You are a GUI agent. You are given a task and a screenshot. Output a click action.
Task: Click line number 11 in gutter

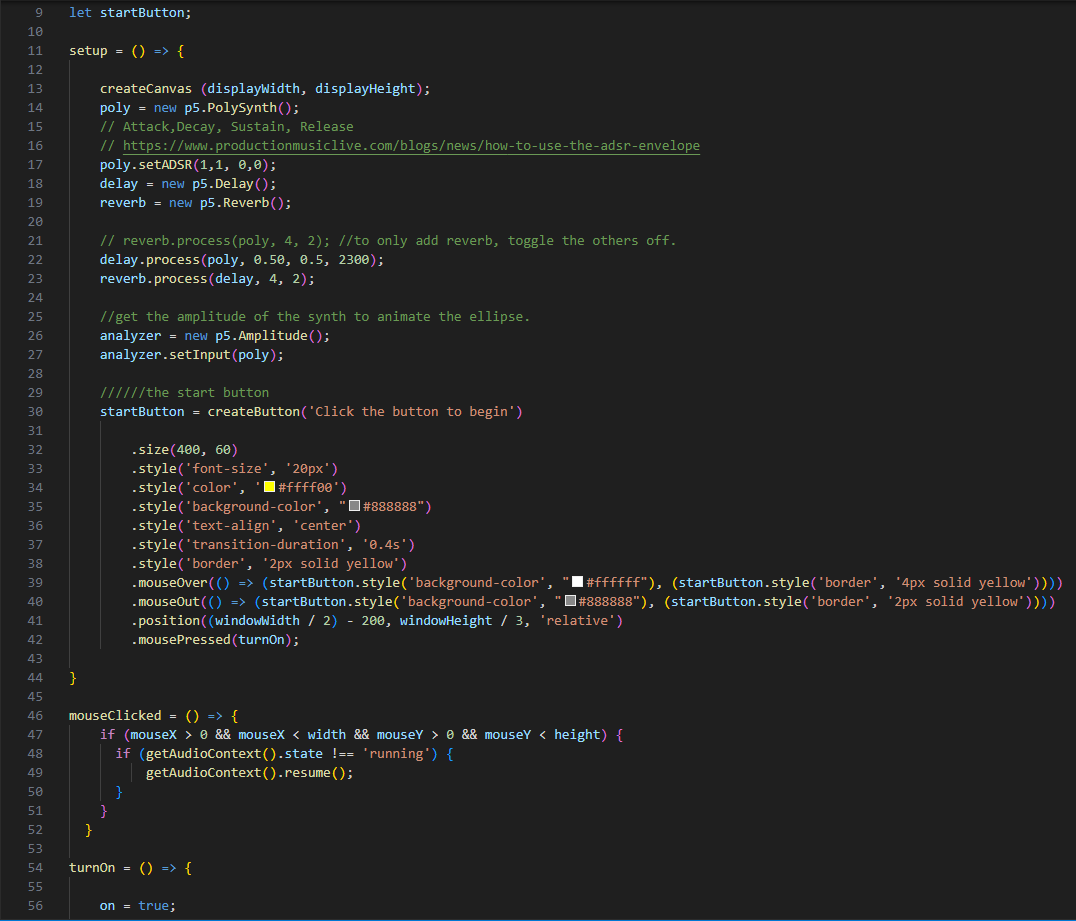(35, 51)
